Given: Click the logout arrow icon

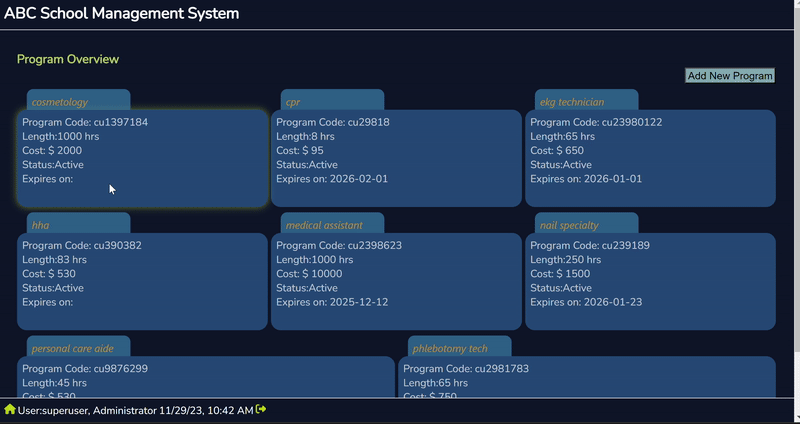Looking at the screenshot, I should click(x=261, y=409).
